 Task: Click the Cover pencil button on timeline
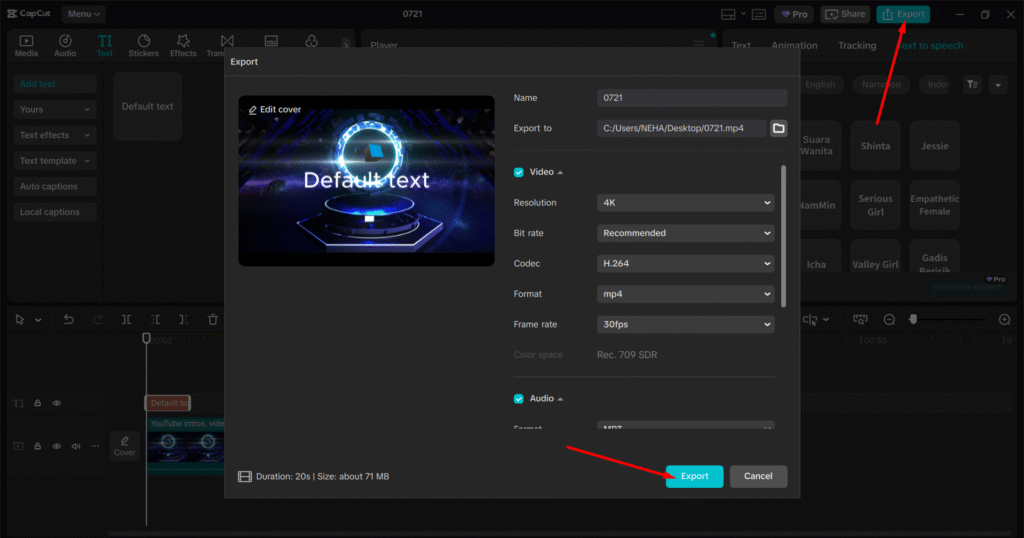pos(124,445)
